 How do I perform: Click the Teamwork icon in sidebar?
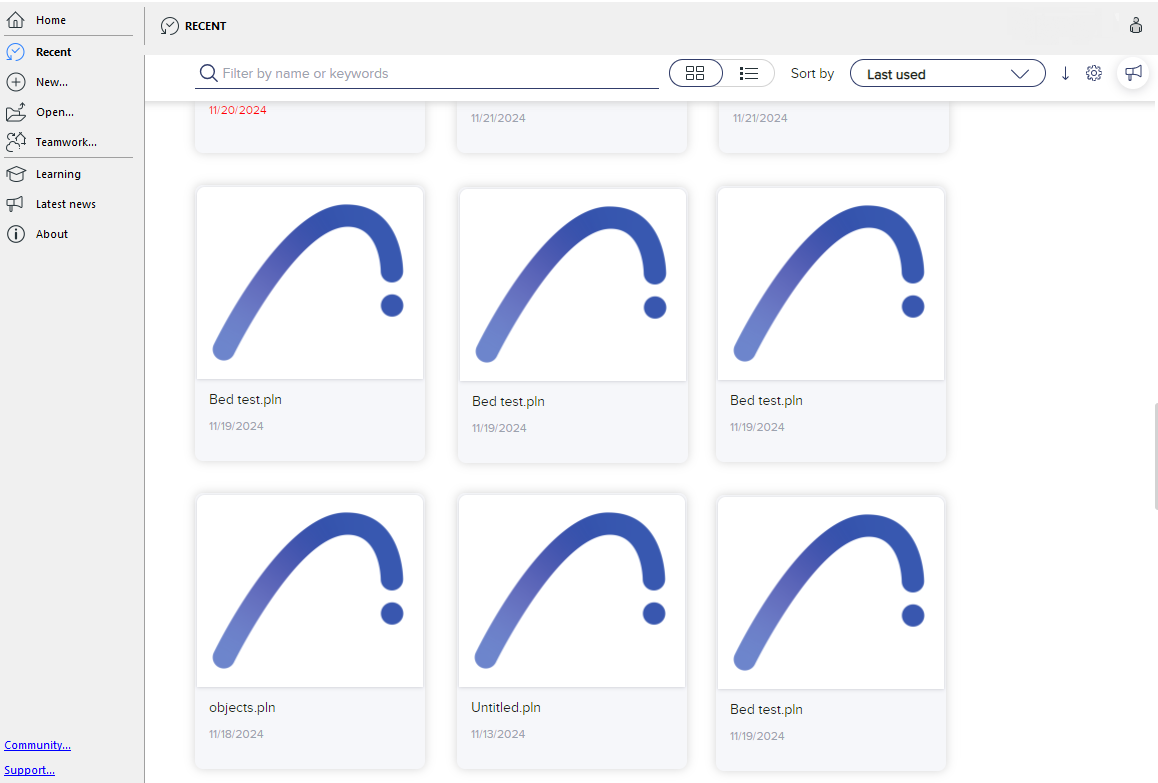(15, 142)
